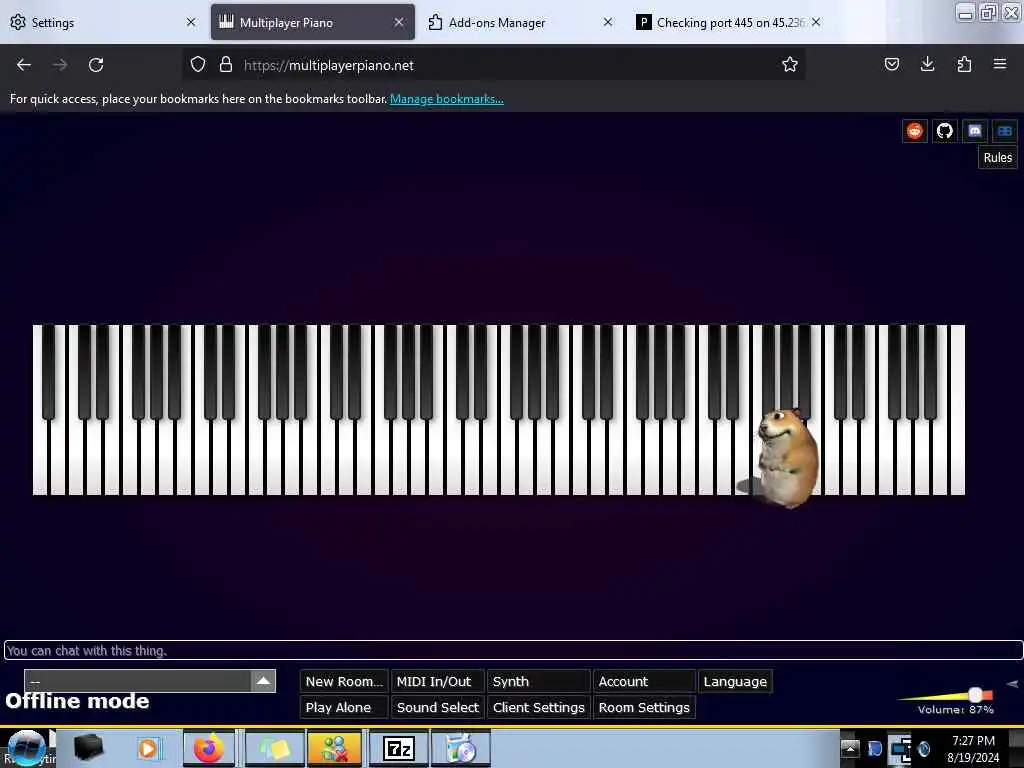Viewport: 1024px width, 768px height.
Task: Open the Discord icon link
Action: (x=974, y=131)
